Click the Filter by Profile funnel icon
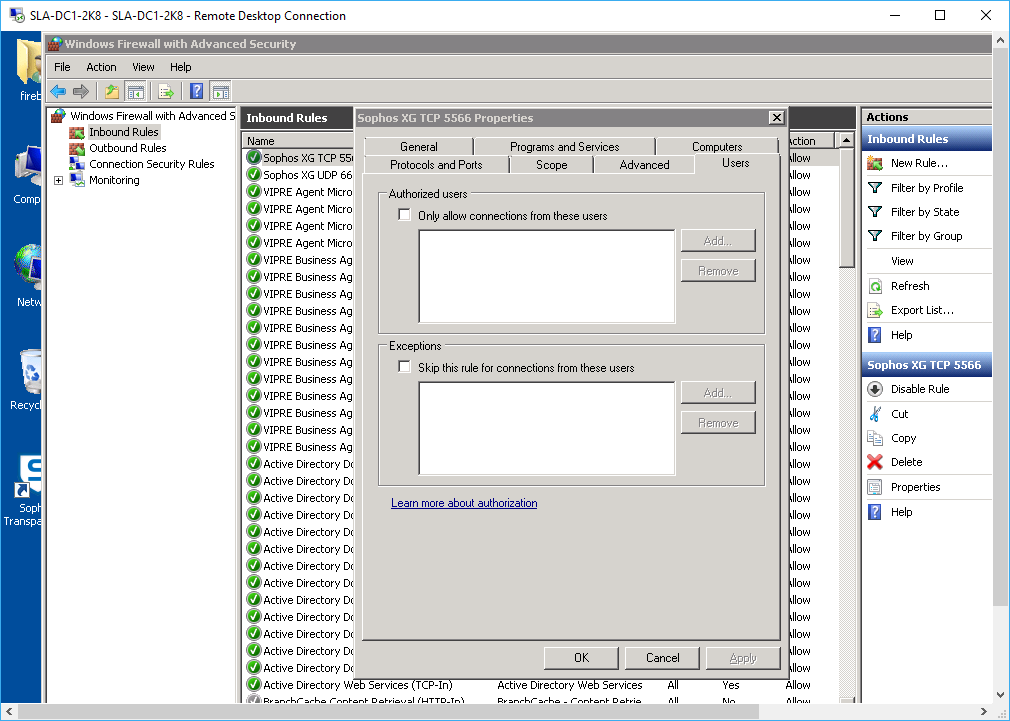 (875, 187)
